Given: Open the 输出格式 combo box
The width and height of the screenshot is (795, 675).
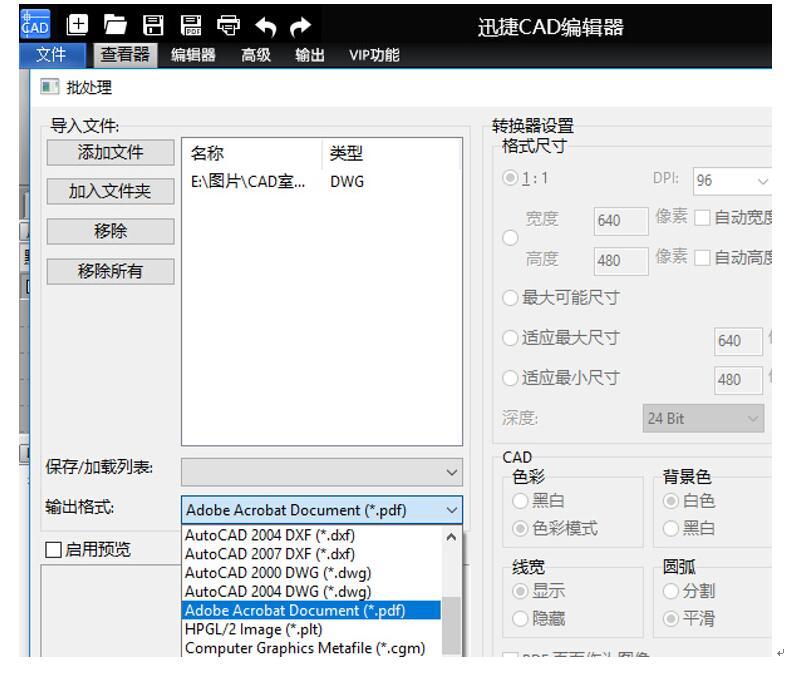Looking at the screenshot, I should tap(322, 510).
